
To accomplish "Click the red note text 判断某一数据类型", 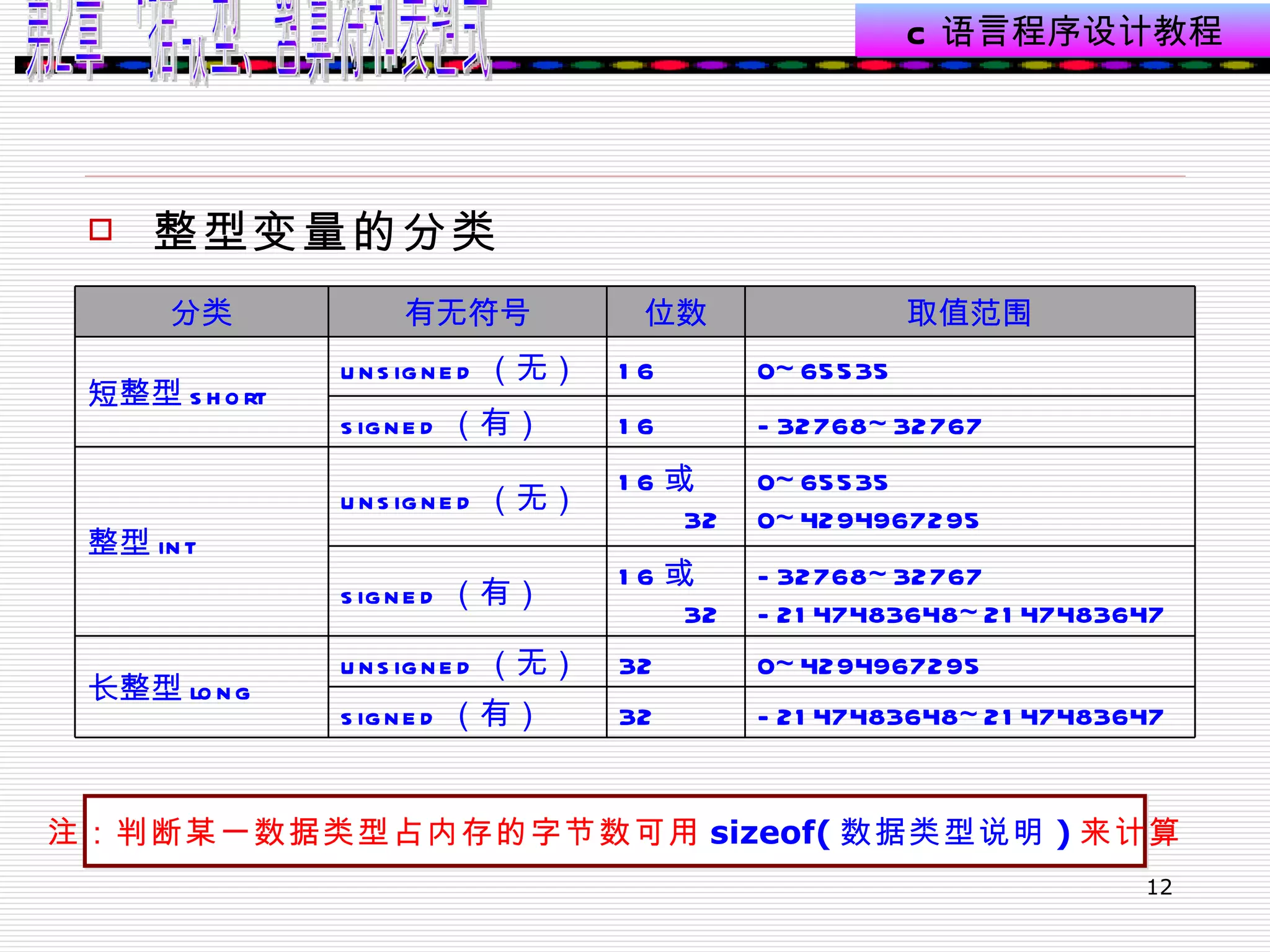I will tap(253, 832).
